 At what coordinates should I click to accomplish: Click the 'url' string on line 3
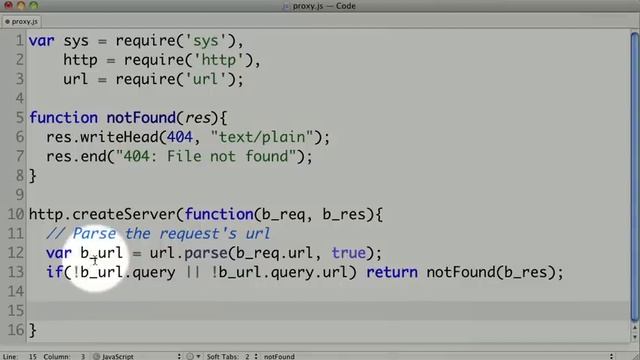205,79
